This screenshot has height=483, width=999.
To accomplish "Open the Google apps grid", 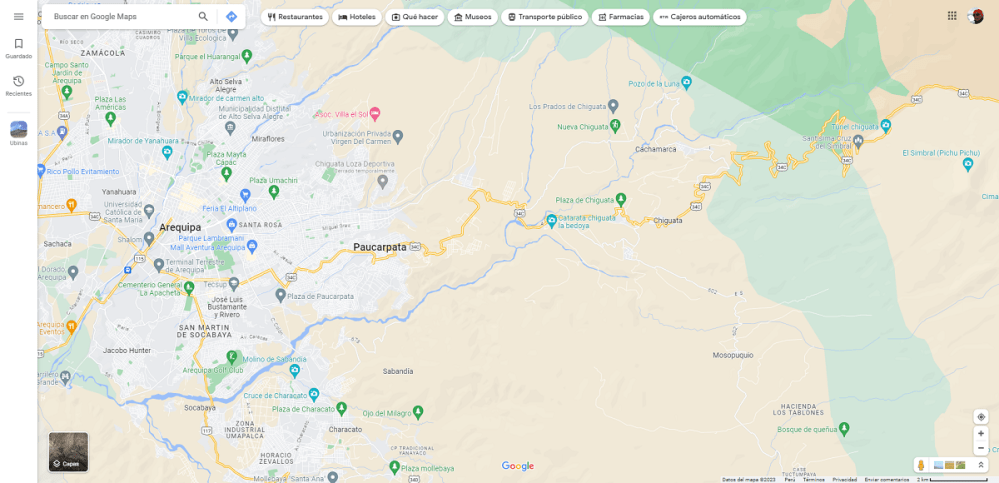I will pos(952,16).
